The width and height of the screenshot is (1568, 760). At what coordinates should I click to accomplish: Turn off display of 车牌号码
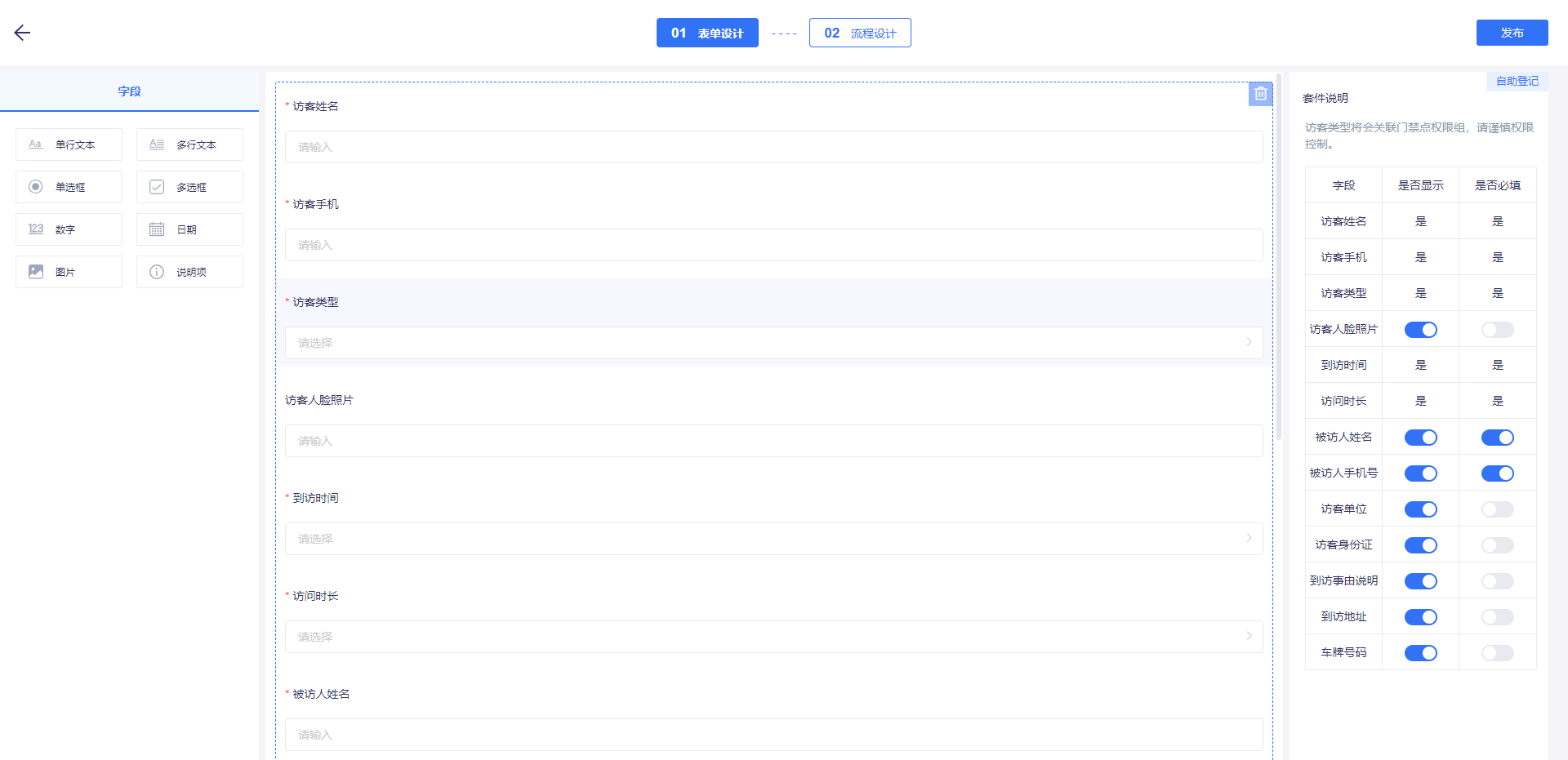pyautogui.click(x=1420, y=653)
